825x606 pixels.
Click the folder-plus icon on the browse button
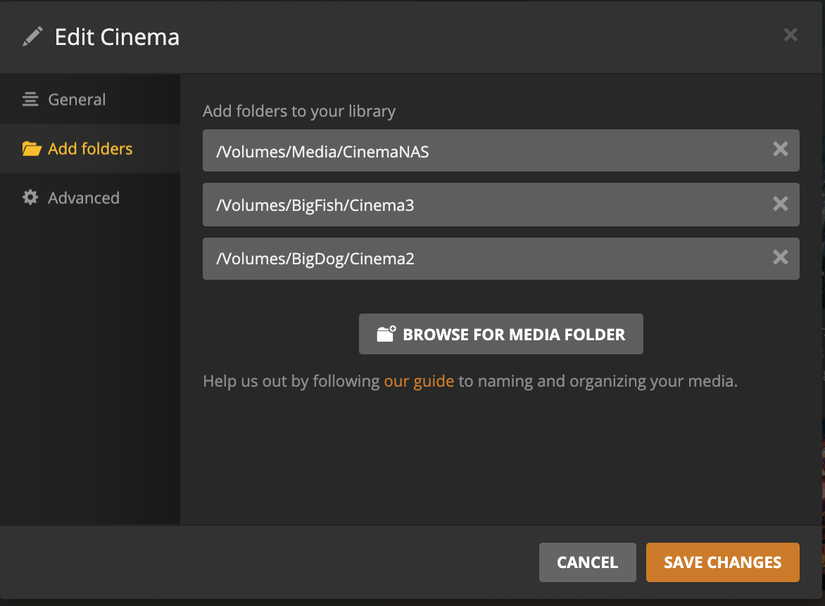tap(386, 334)
